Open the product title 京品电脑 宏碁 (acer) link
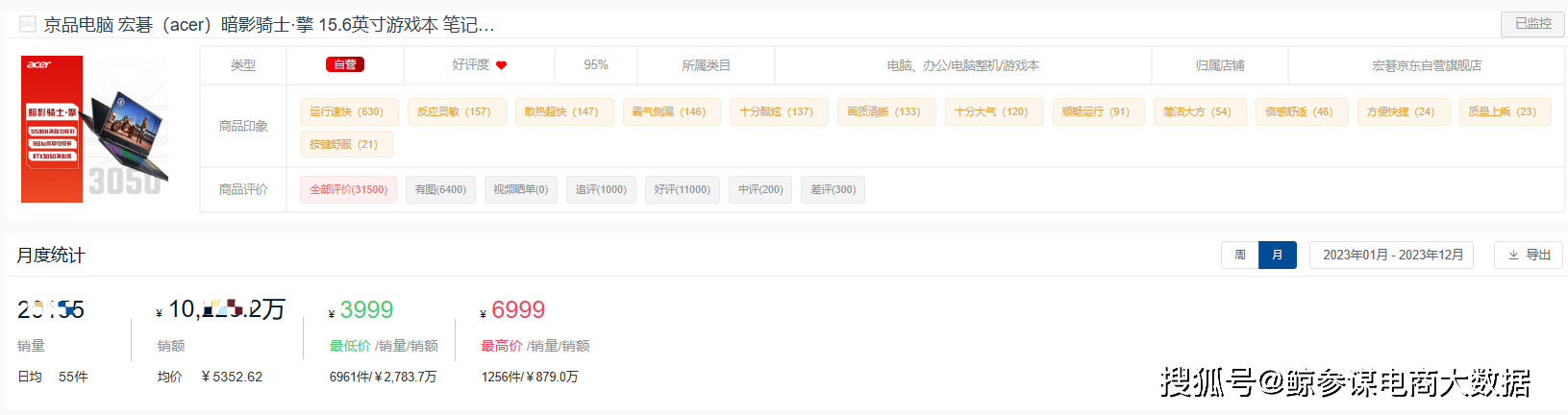This screenshot has width=1568, height=415. pos(269,25)
